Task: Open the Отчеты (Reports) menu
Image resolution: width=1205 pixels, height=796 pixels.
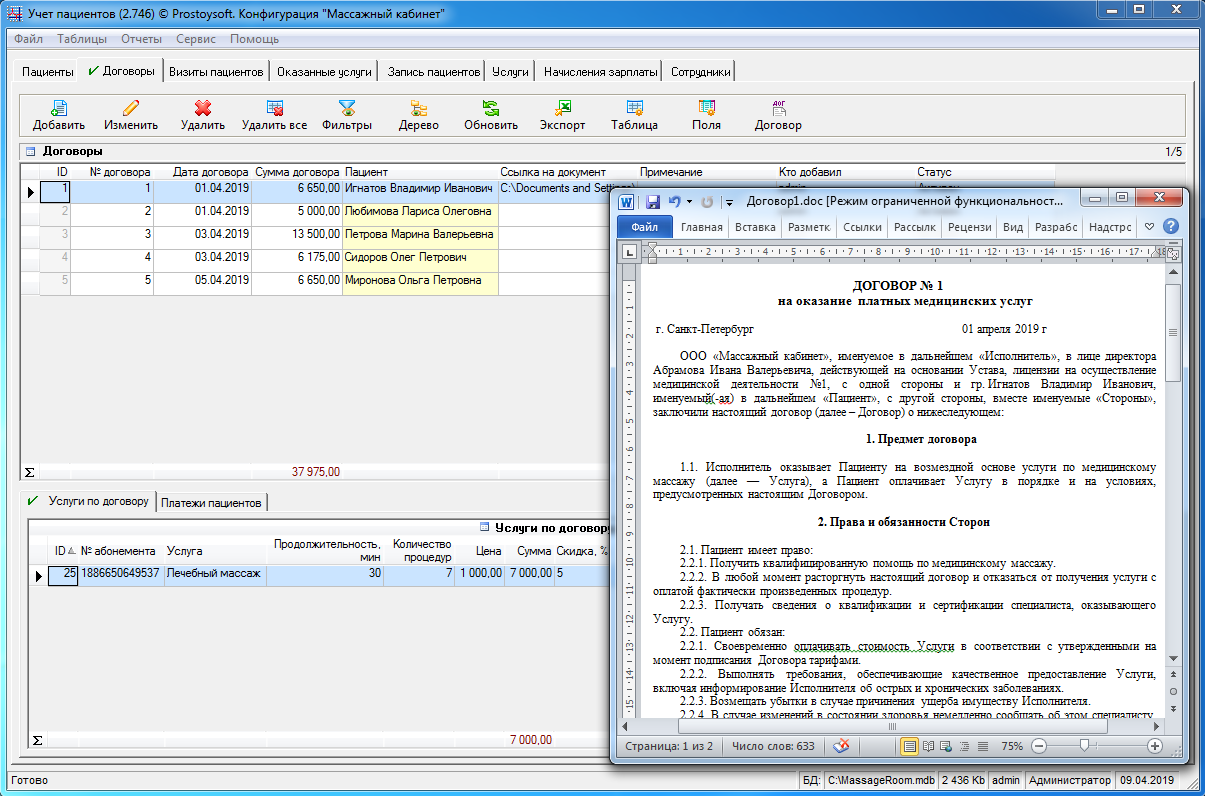Action: (x=142, y=39)
